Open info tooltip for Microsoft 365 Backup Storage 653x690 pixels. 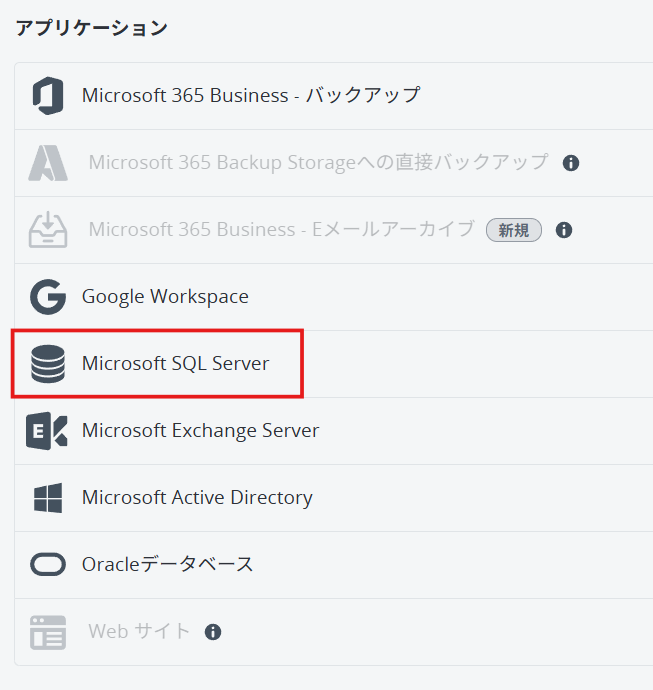point(571,163)
